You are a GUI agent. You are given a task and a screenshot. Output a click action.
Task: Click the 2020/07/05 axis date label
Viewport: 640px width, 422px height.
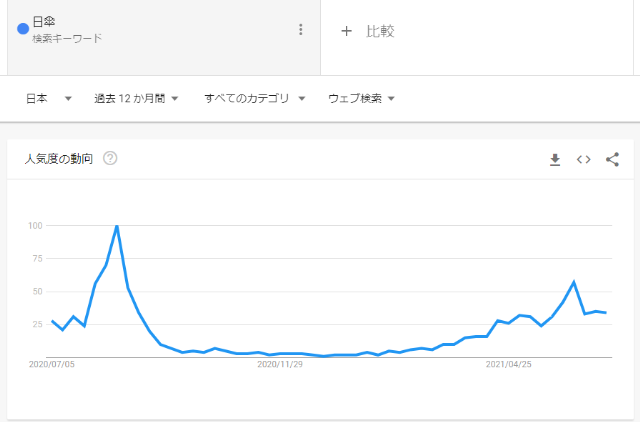(52, 364)
